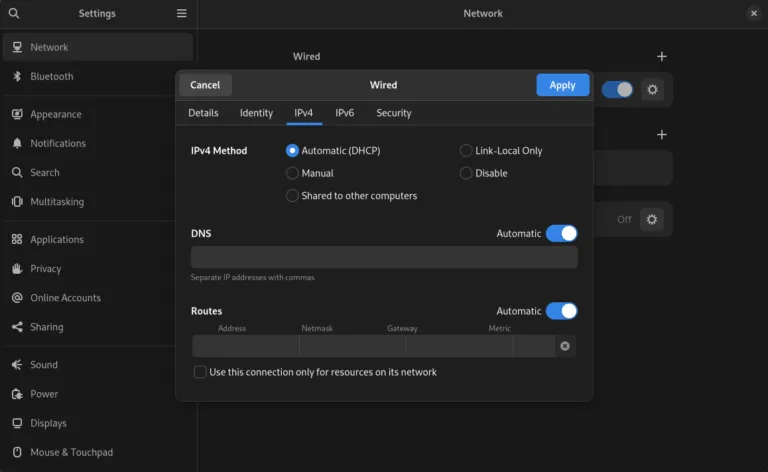Switch to the IPv6 tab

coord(344,113)
